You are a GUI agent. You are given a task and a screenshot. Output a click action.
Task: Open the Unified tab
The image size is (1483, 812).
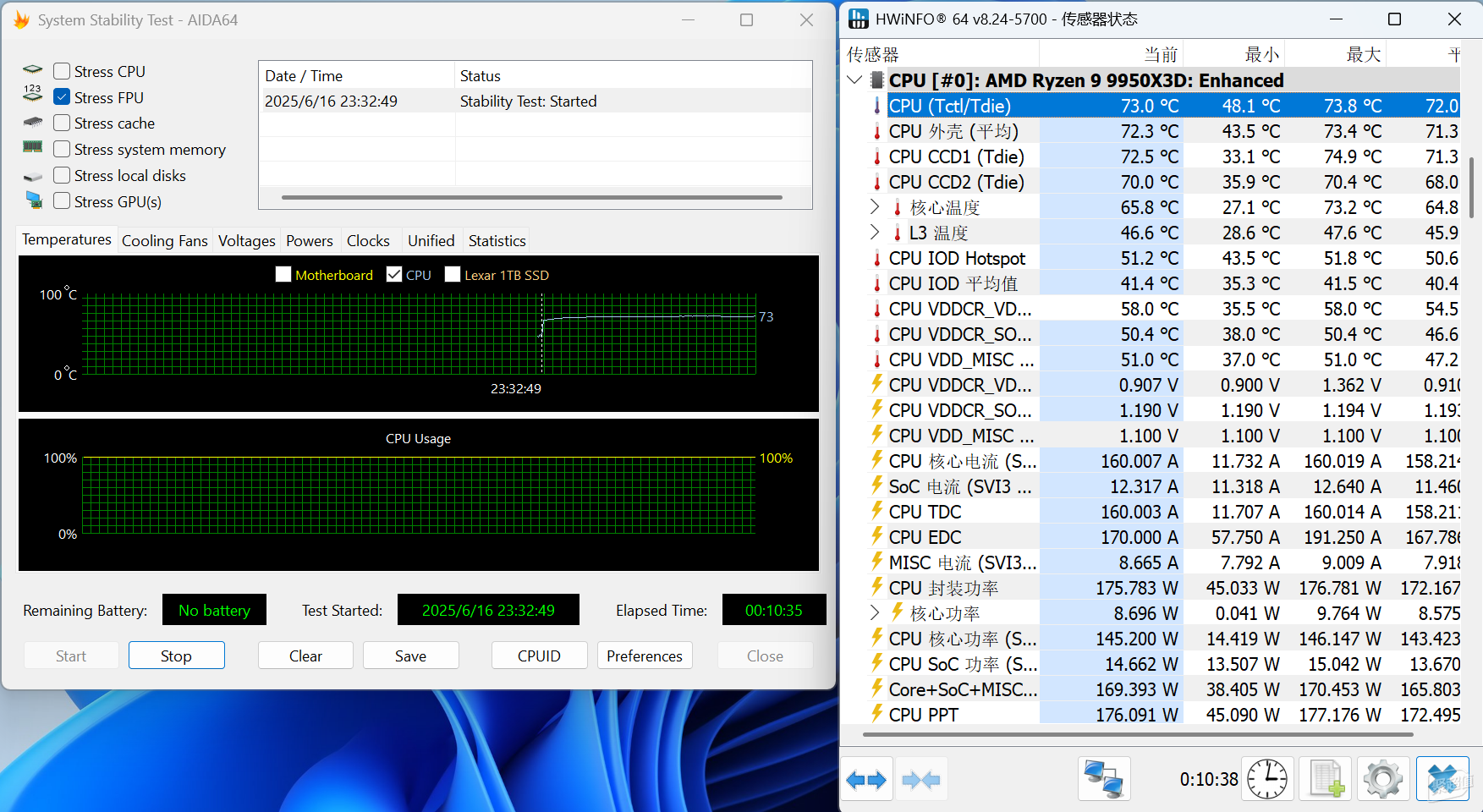(x=431, y=241)
